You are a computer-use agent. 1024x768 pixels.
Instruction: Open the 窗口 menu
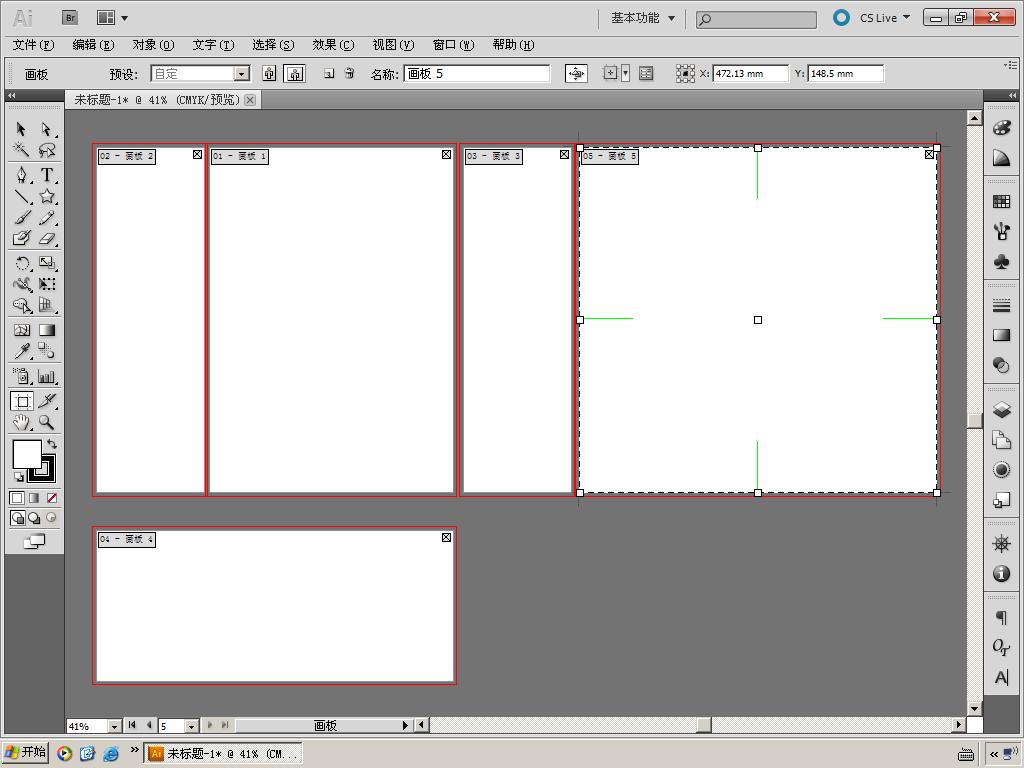point(453,45)
